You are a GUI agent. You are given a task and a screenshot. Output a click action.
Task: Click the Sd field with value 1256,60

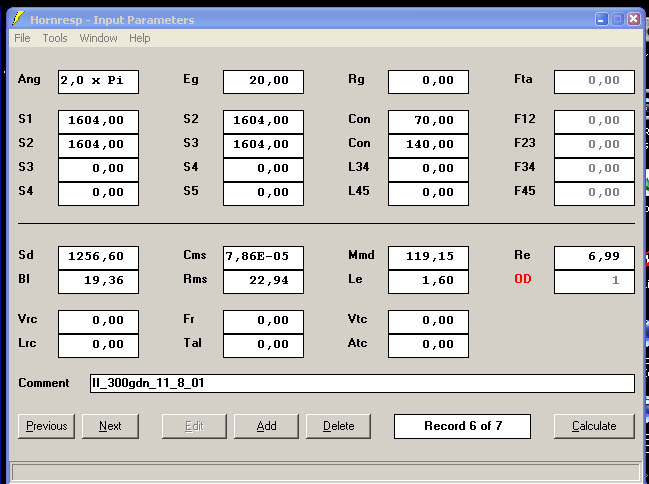coord(98,257)
